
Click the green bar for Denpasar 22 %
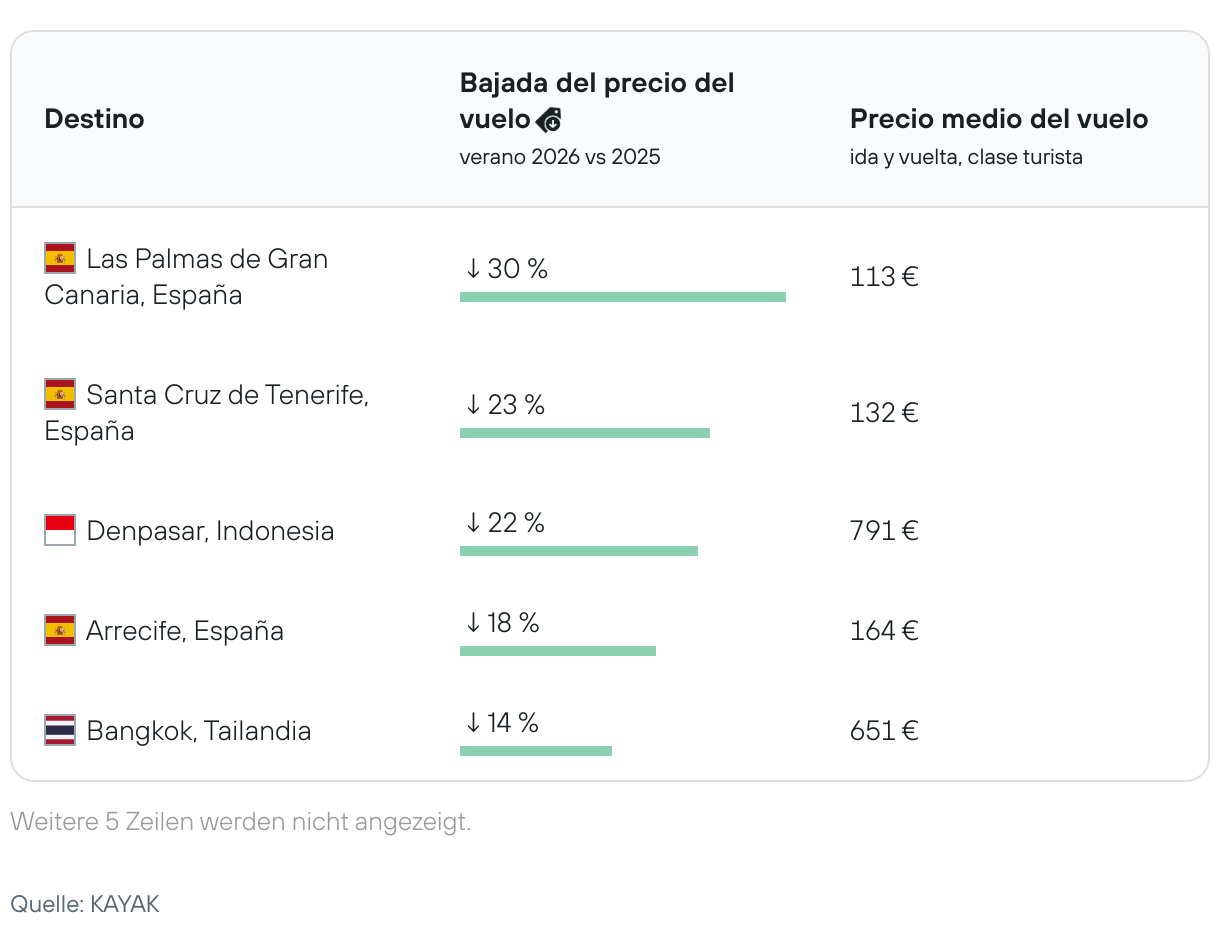[578, 551]
